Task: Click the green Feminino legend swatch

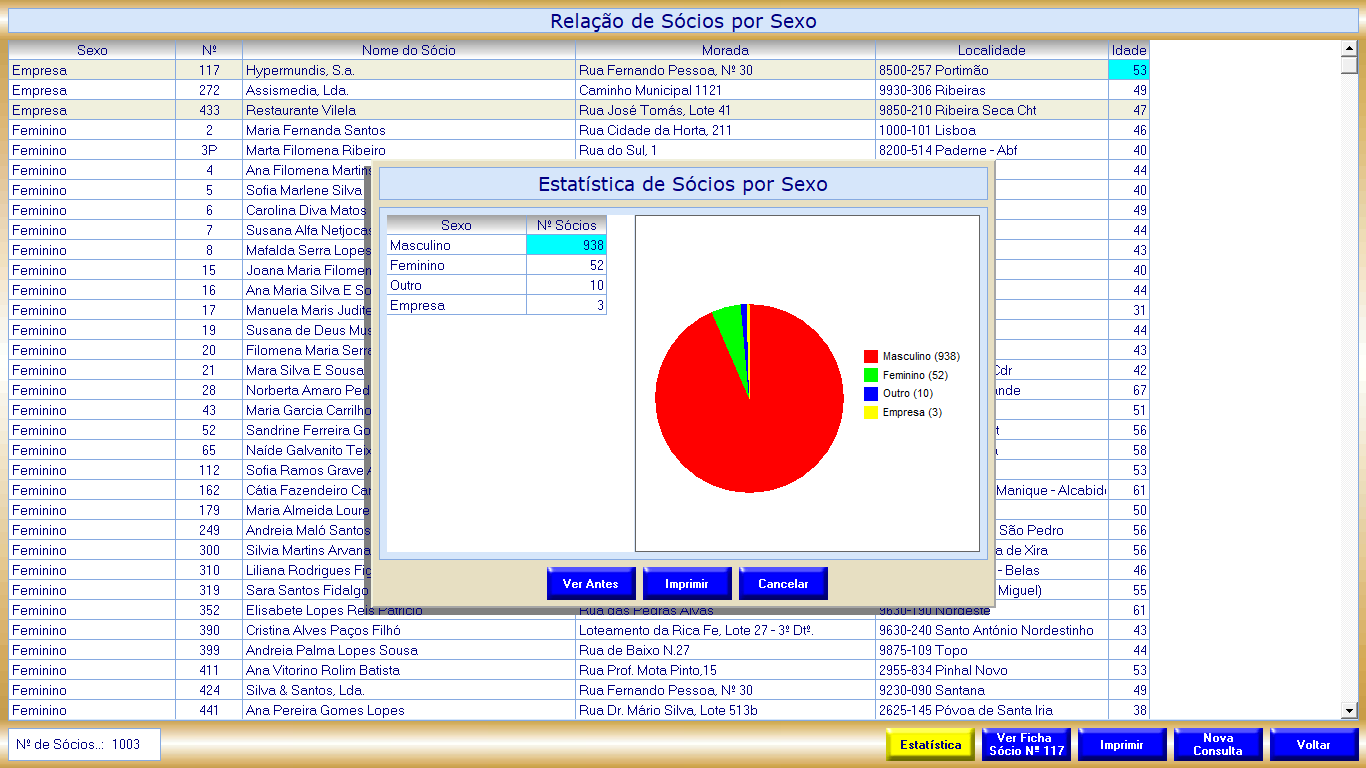Action: [871, 375]
